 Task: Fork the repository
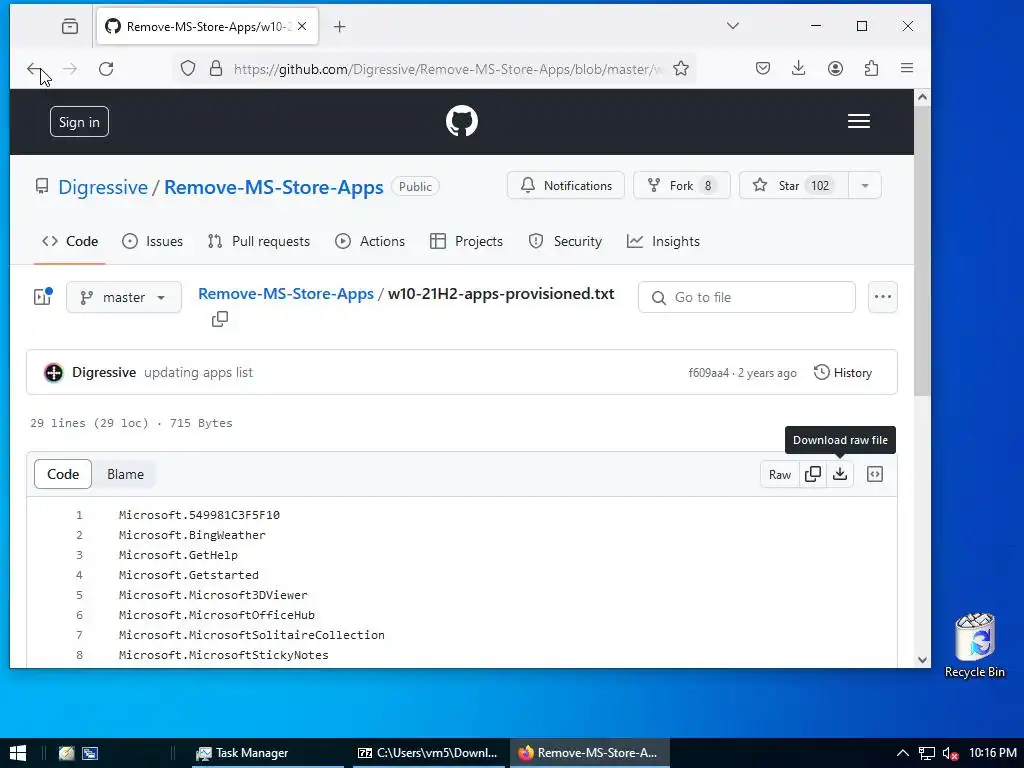click(681, 185)
